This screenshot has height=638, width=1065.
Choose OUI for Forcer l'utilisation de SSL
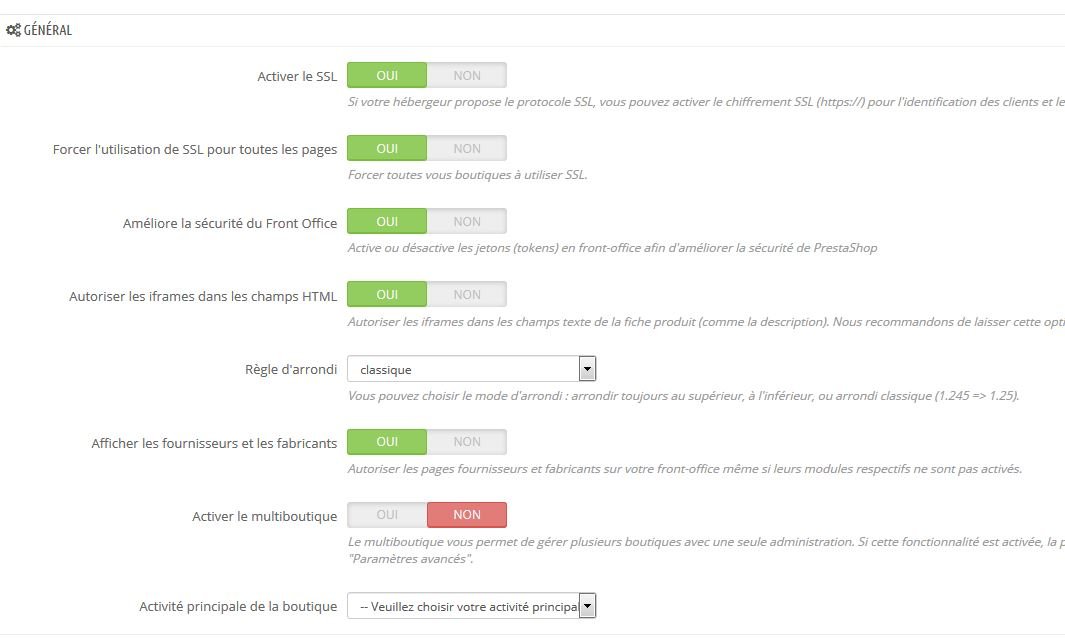[387, 148]
